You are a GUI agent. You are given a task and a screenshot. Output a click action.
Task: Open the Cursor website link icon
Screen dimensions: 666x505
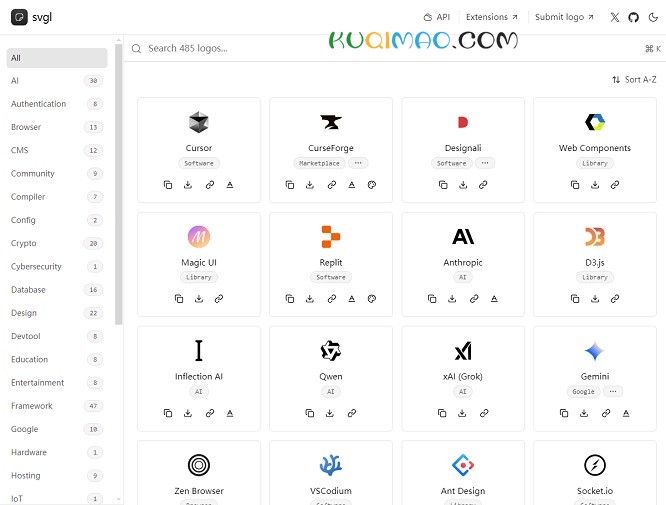(210, 185)
